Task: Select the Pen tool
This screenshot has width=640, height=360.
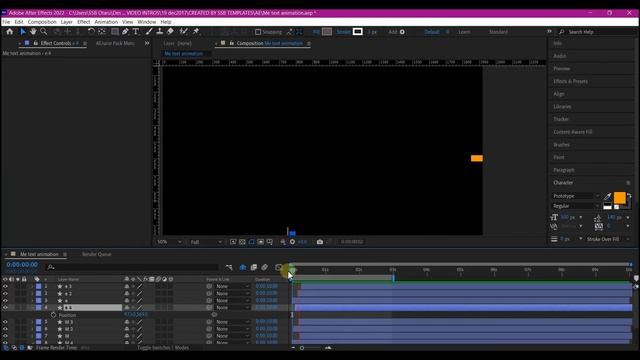Action: [125, 31]
